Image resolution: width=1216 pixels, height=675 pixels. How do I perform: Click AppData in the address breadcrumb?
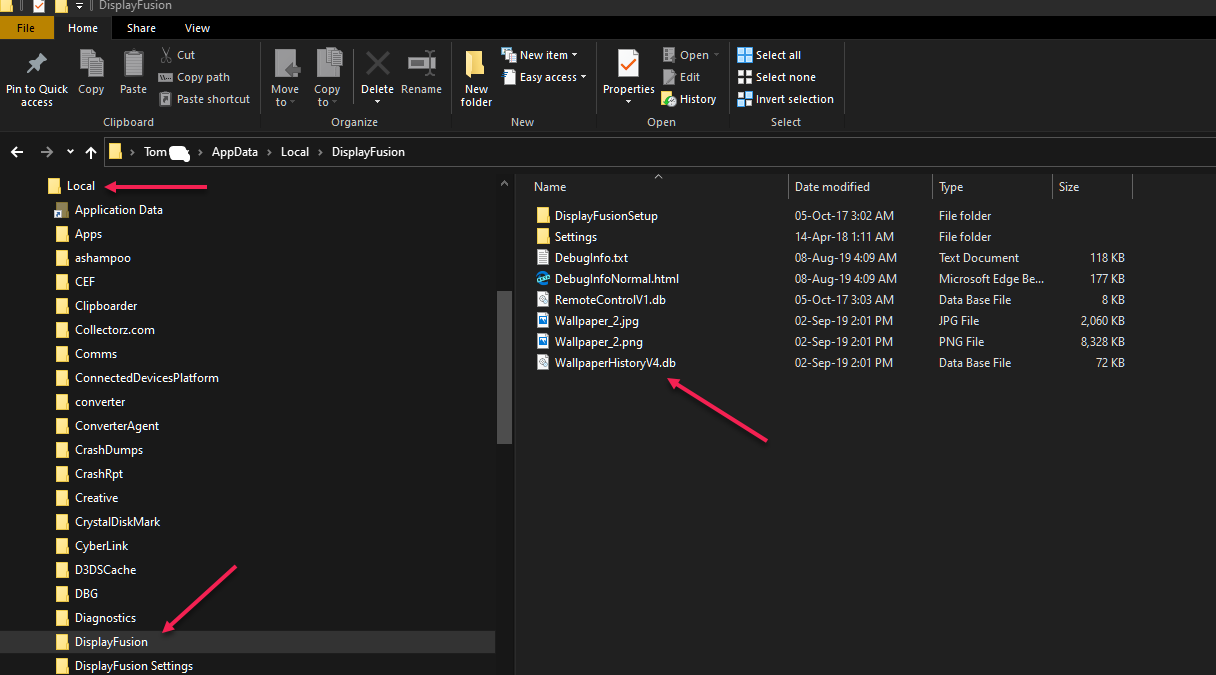pos(234,152)
